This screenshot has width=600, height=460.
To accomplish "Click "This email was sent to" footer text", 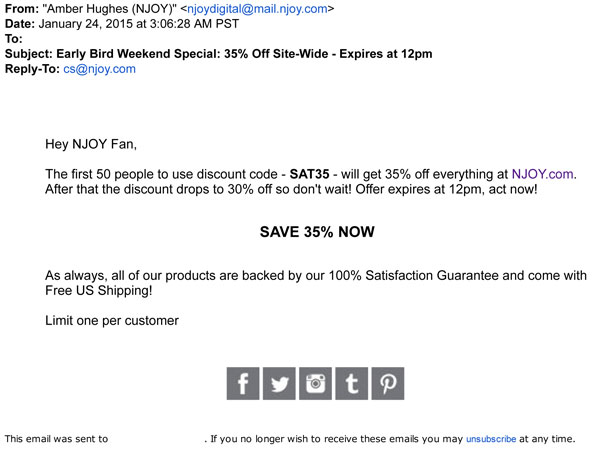I will pos(56,439).
